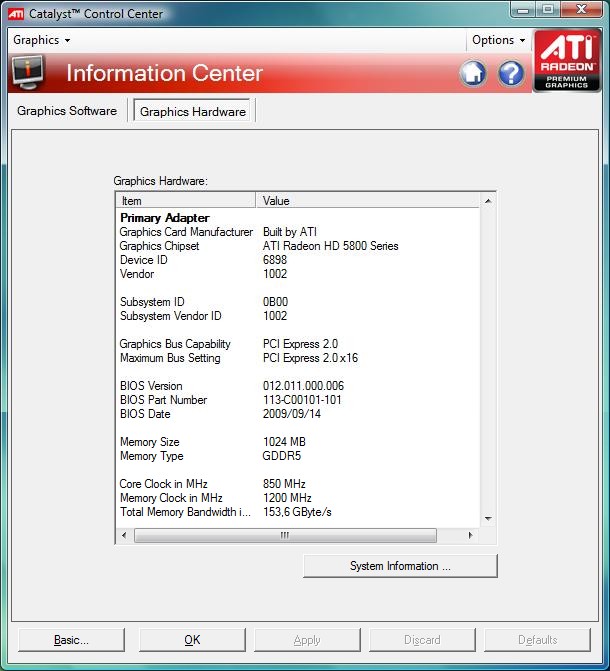Image resolution: width=610 pixels, height=671 pixels.
Task: Select the Memory Clock in MHz row
Action: (x=298, y=498)
